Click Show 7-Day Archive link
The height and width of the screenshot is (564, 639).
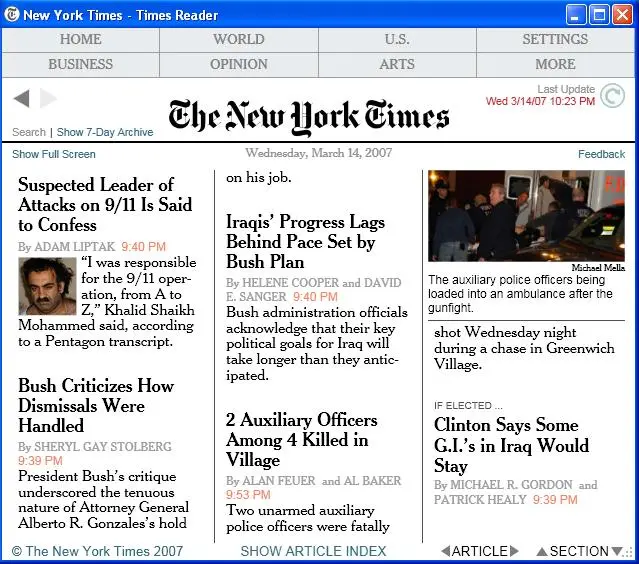coord(105,132)
